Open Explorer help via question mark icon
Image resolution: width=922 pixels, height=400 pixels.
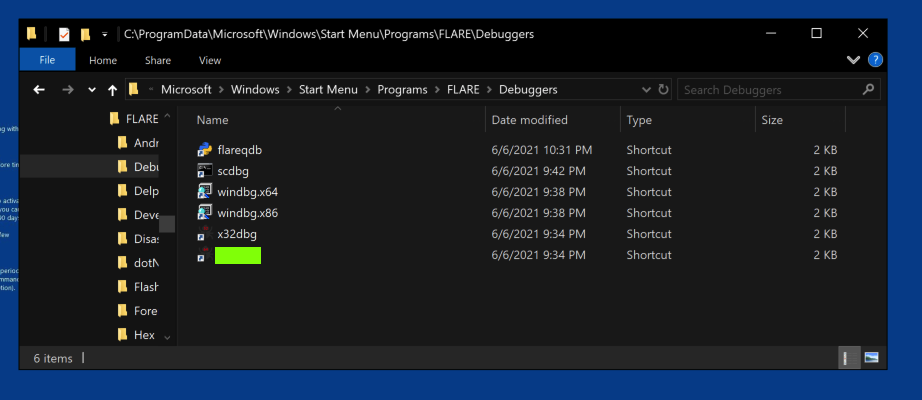click(875, 60)
